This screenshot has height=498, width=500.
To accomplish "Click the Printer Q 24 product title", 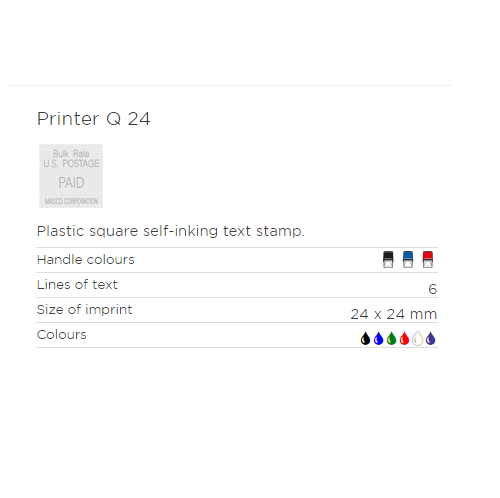I will coord(94,119).
